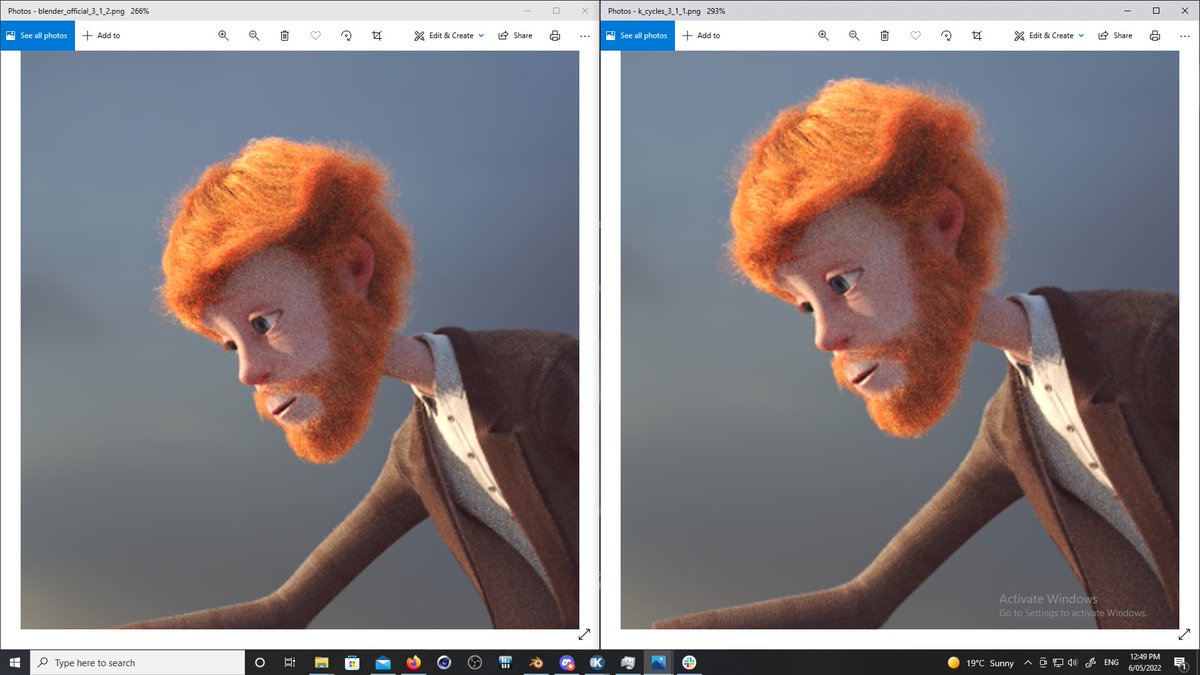Image resolution: width=1200 pixels, height=675 pixels.
Task: Click the blender_official rendered image
Action: [x=300, y=340]
